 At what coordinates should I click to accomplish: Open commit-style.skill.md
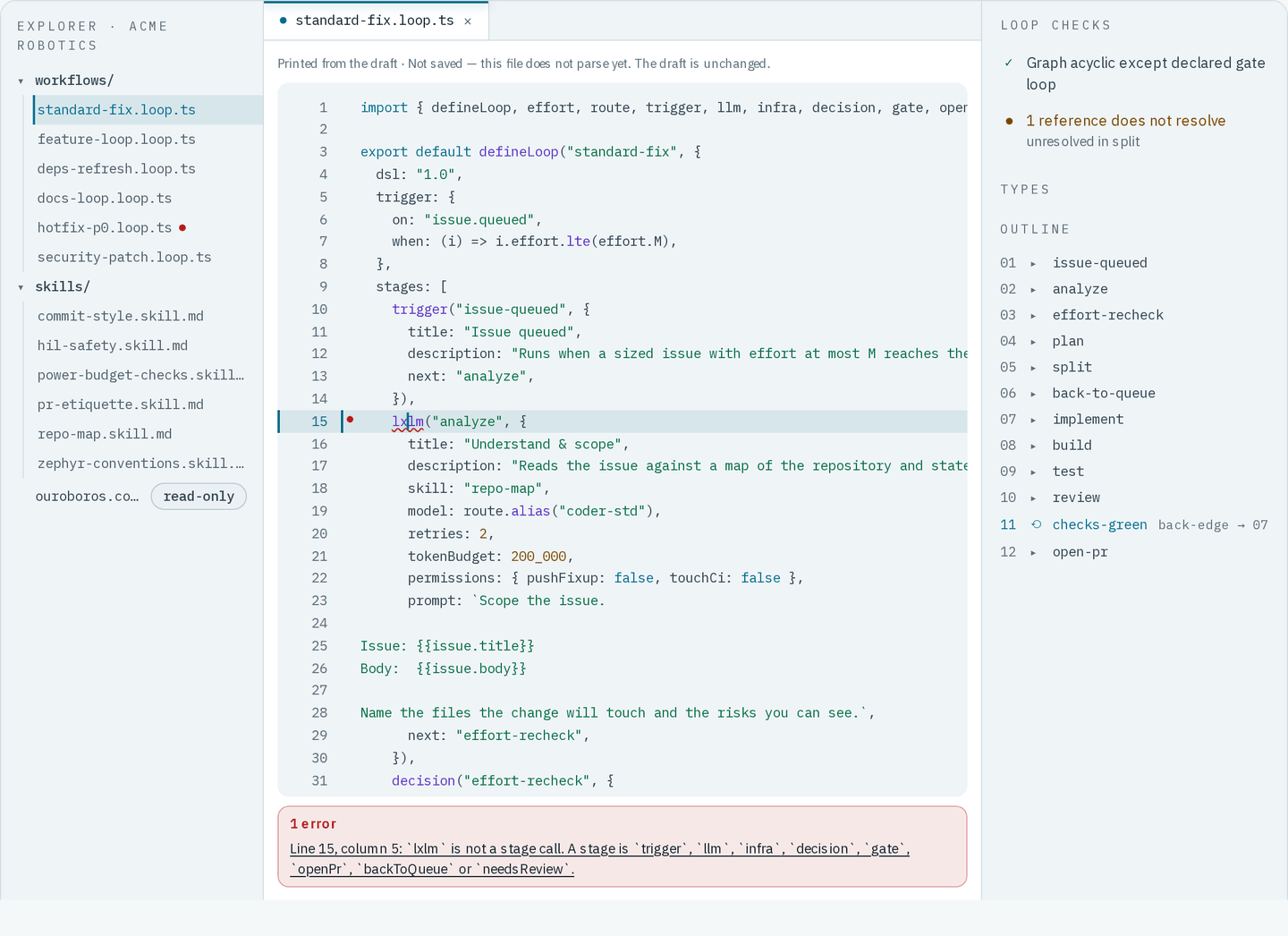[x=148, y=316]
